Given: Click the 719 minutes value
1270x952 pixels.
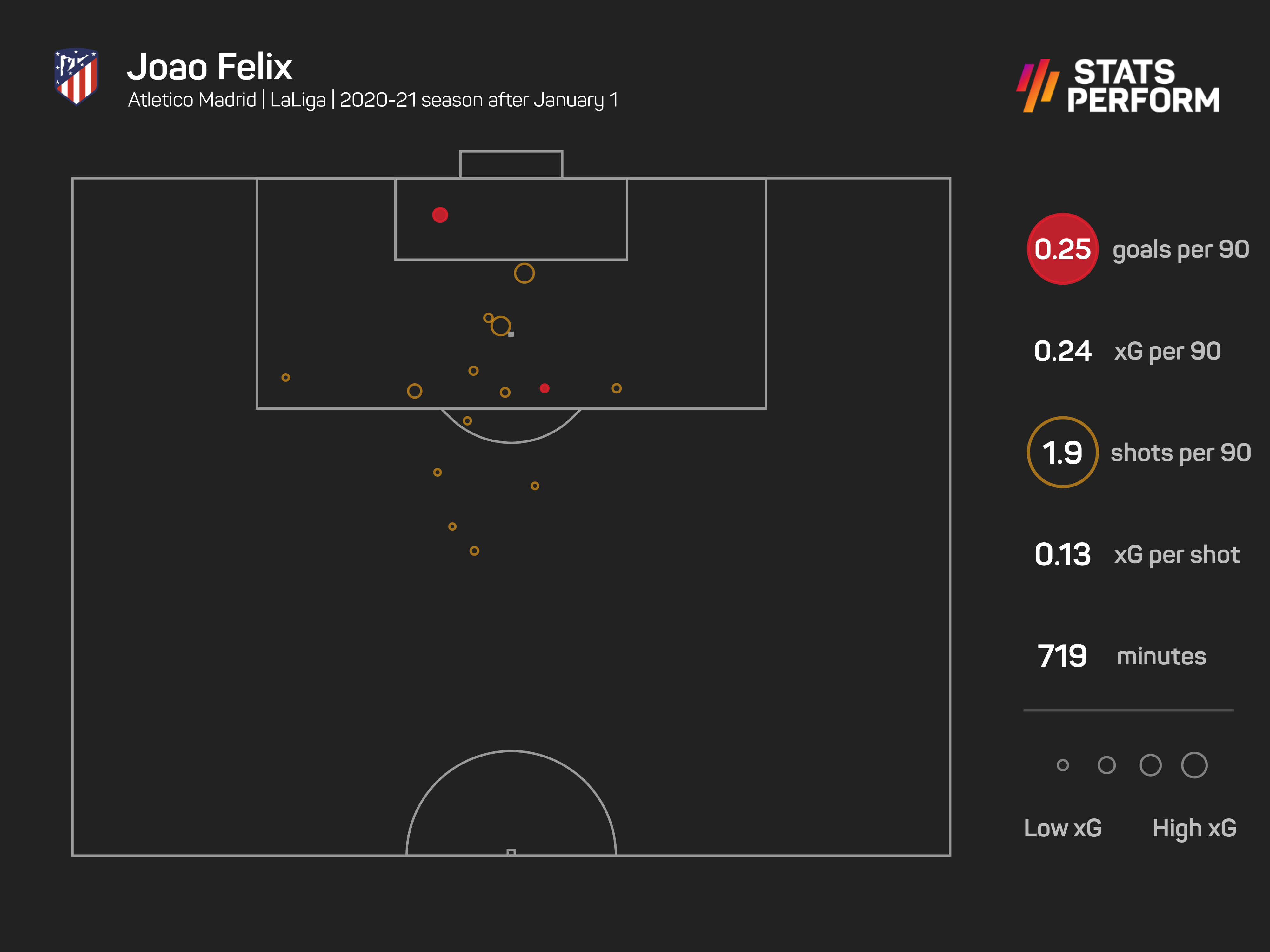Looking at the screenshot, I should point(1062,656).
